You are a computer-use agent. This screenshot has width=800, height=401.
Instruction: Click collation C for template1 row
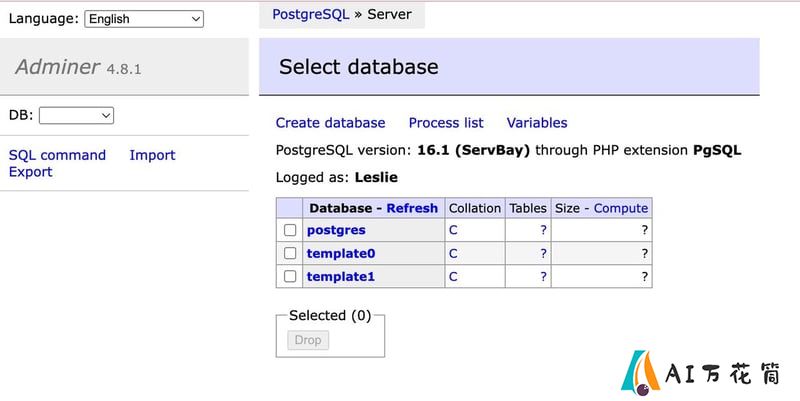point(453,277)
